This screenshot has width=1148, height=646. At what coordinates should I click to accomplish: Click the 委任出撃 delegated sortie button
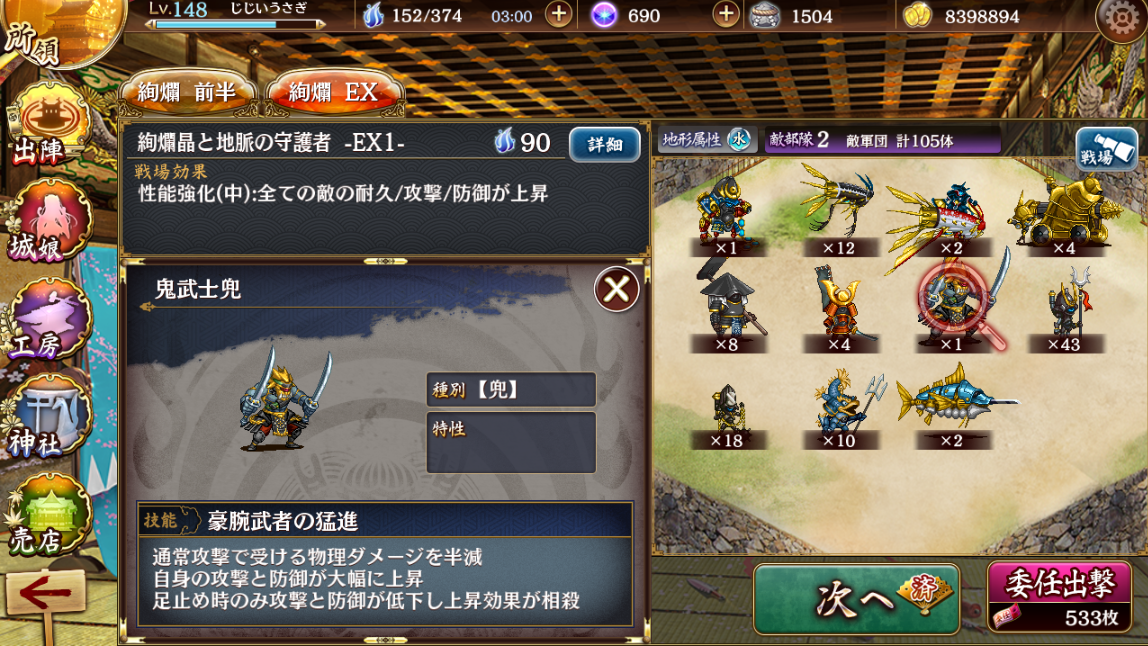tap(1059, 595)
